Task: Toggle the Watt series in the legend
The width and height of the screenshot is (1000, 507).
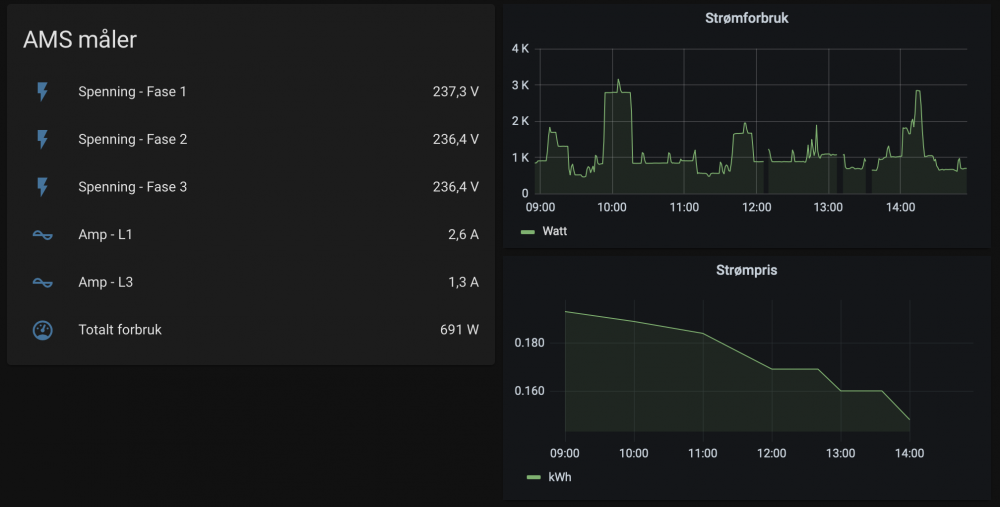Action: 554,232
